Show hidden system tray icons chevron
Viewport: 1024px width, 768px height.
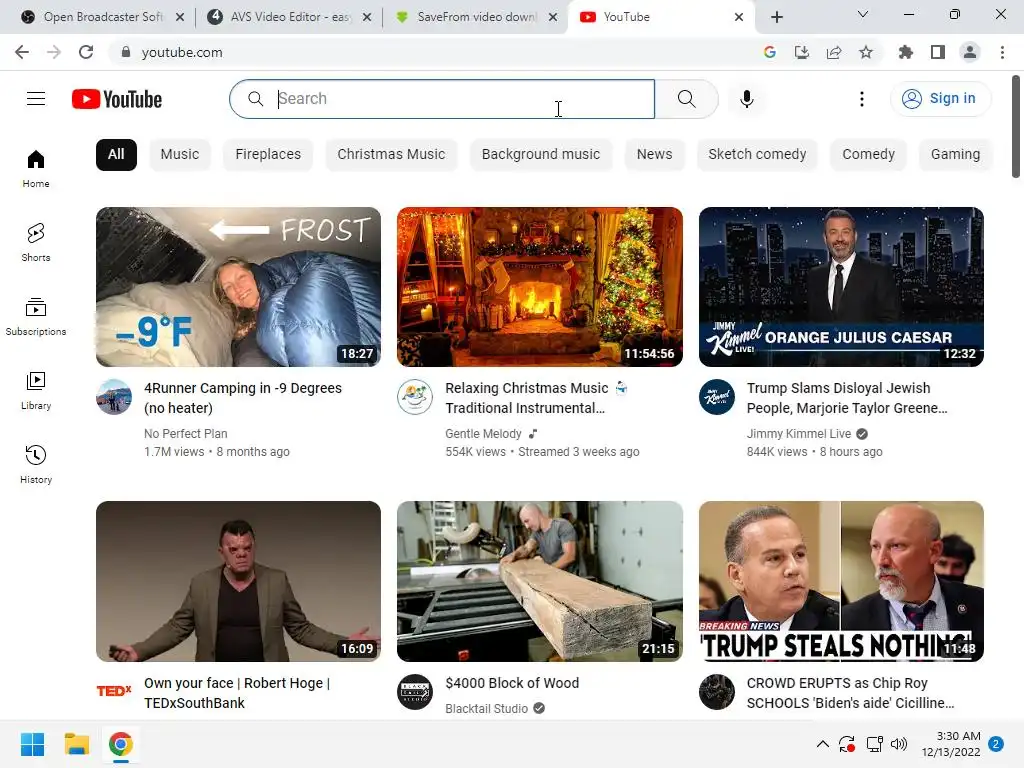(823, 744)
